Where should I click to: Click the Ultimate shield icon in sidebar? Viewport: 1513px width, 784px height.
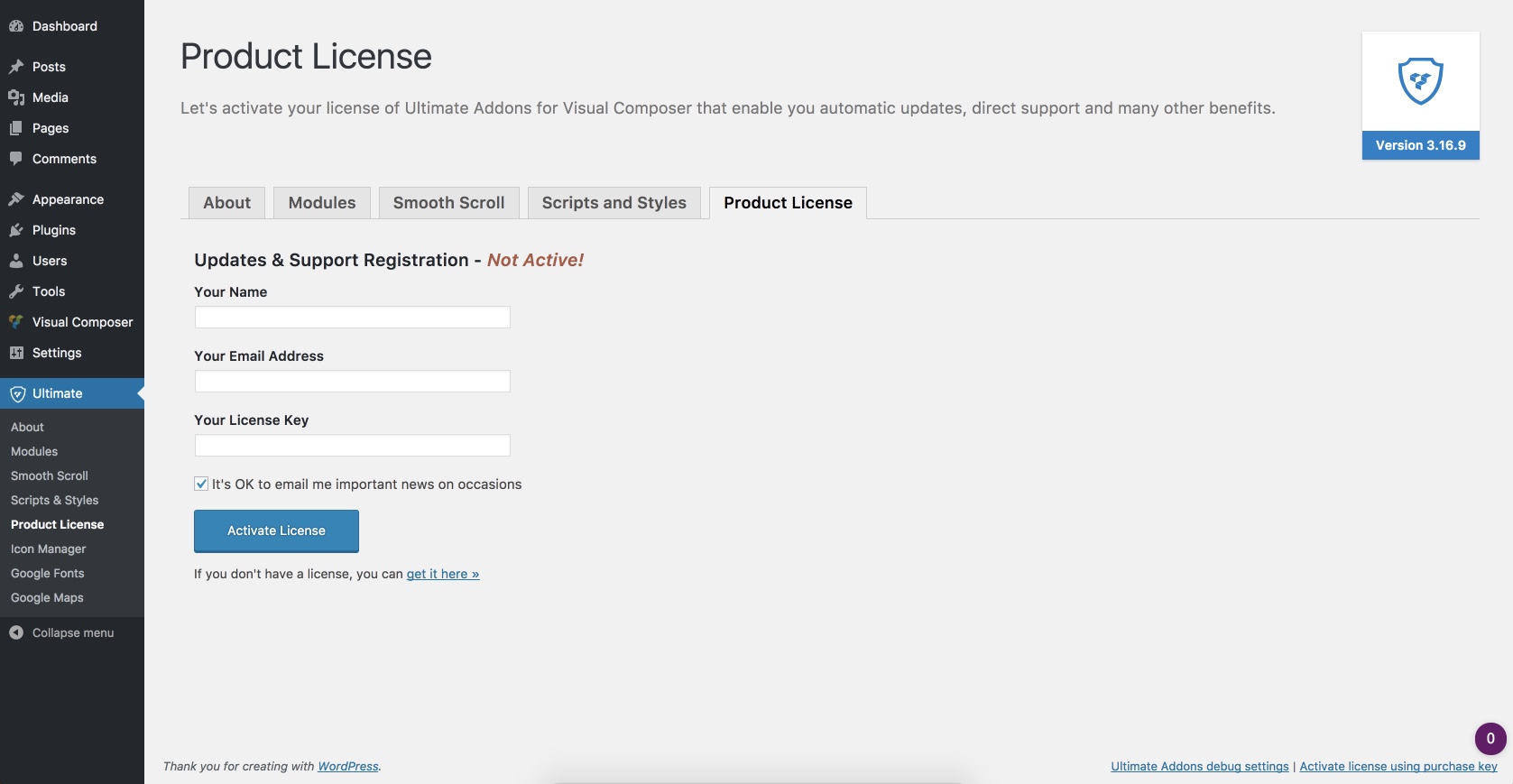(x=17, y=393)
